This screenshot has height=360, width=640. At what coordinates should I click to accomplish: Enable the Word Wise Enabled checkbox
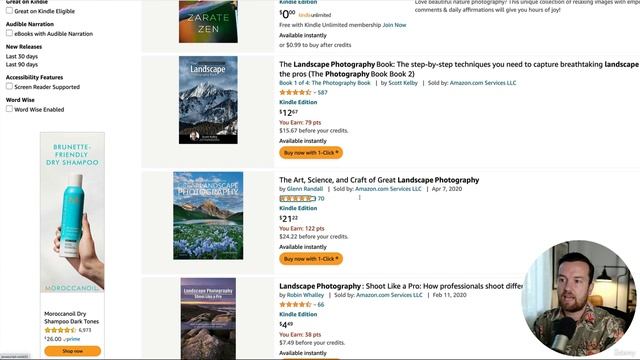[9, 109]
